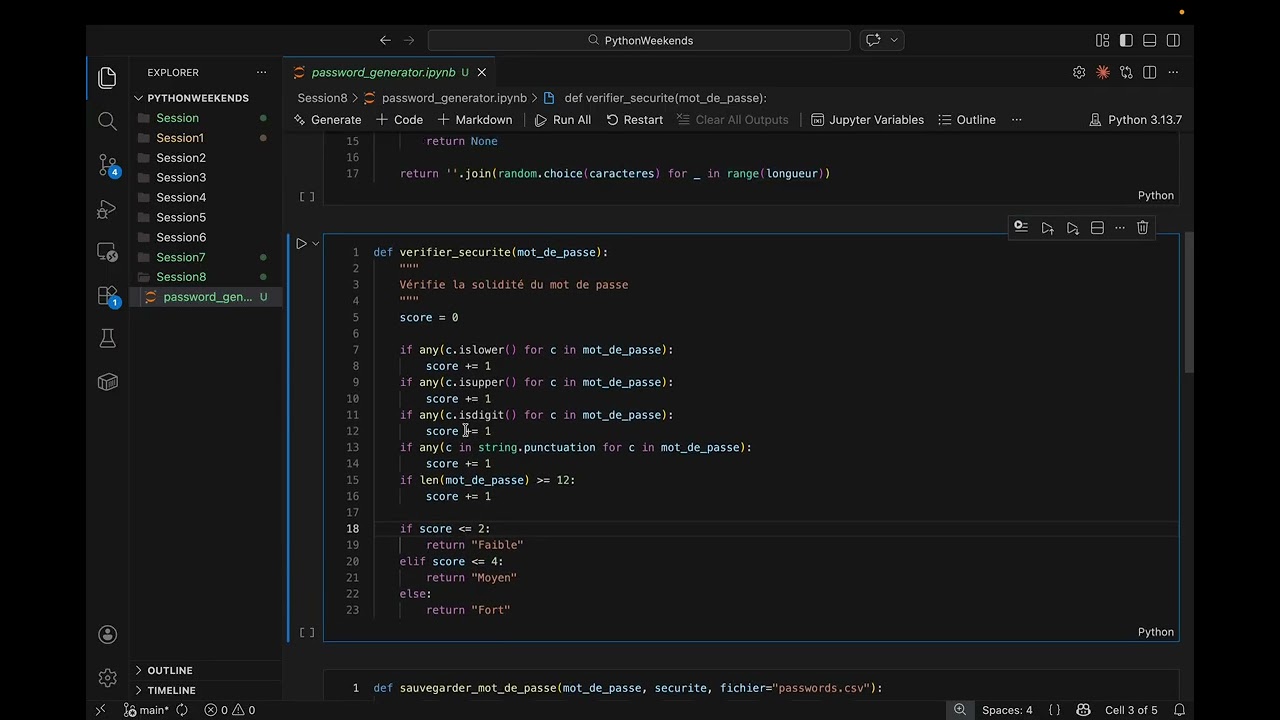Click the orange starburst icon
Screen dimensions: 1280x720
(x=1103, y=72)
